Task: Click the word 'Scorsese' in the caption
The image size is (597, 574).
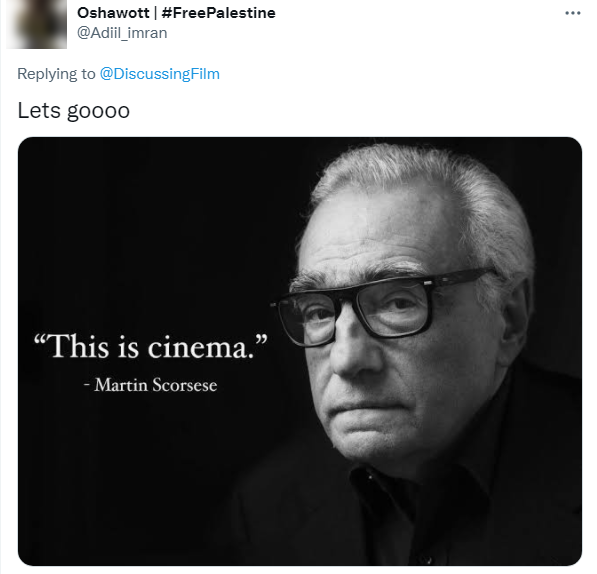Action: 185,385
